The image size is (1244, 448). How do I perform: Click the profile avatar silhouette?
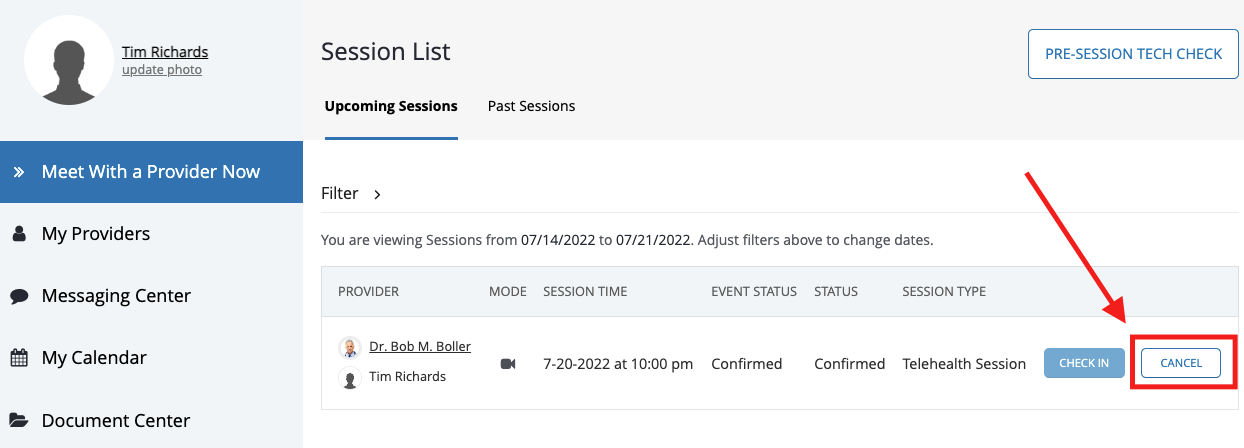[x=69, y=60]
